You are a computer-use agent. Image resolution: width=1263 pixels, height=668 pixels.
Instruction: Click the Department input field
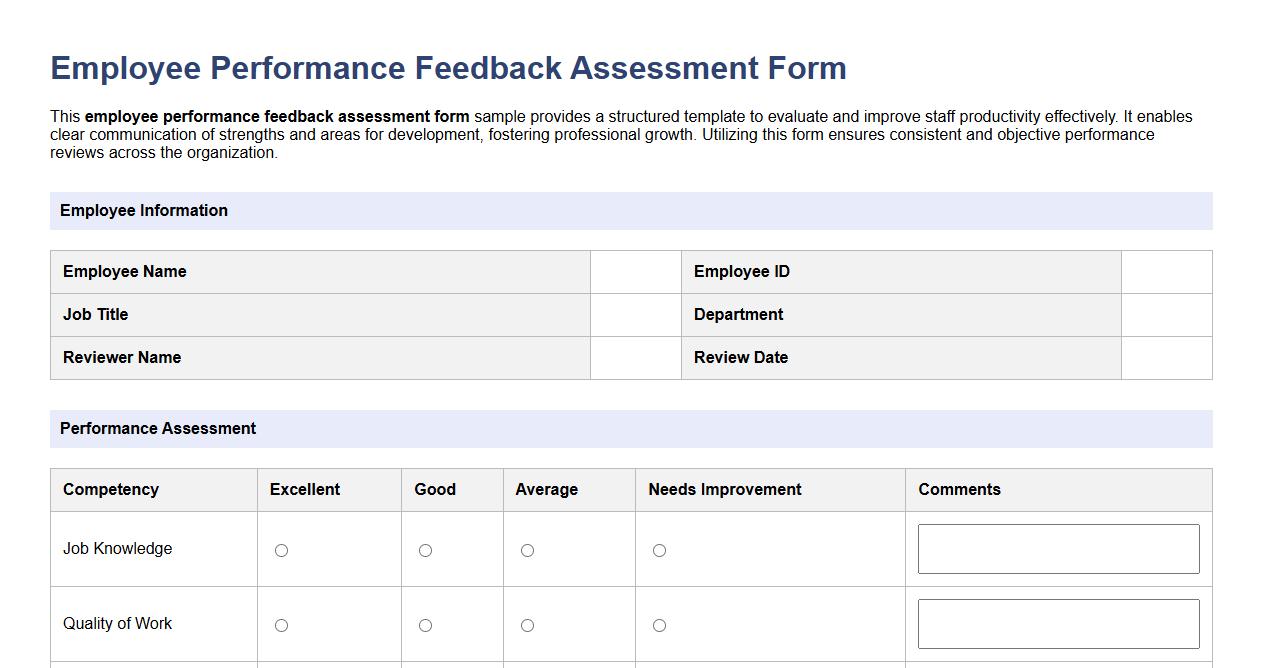click(1167, 314)
